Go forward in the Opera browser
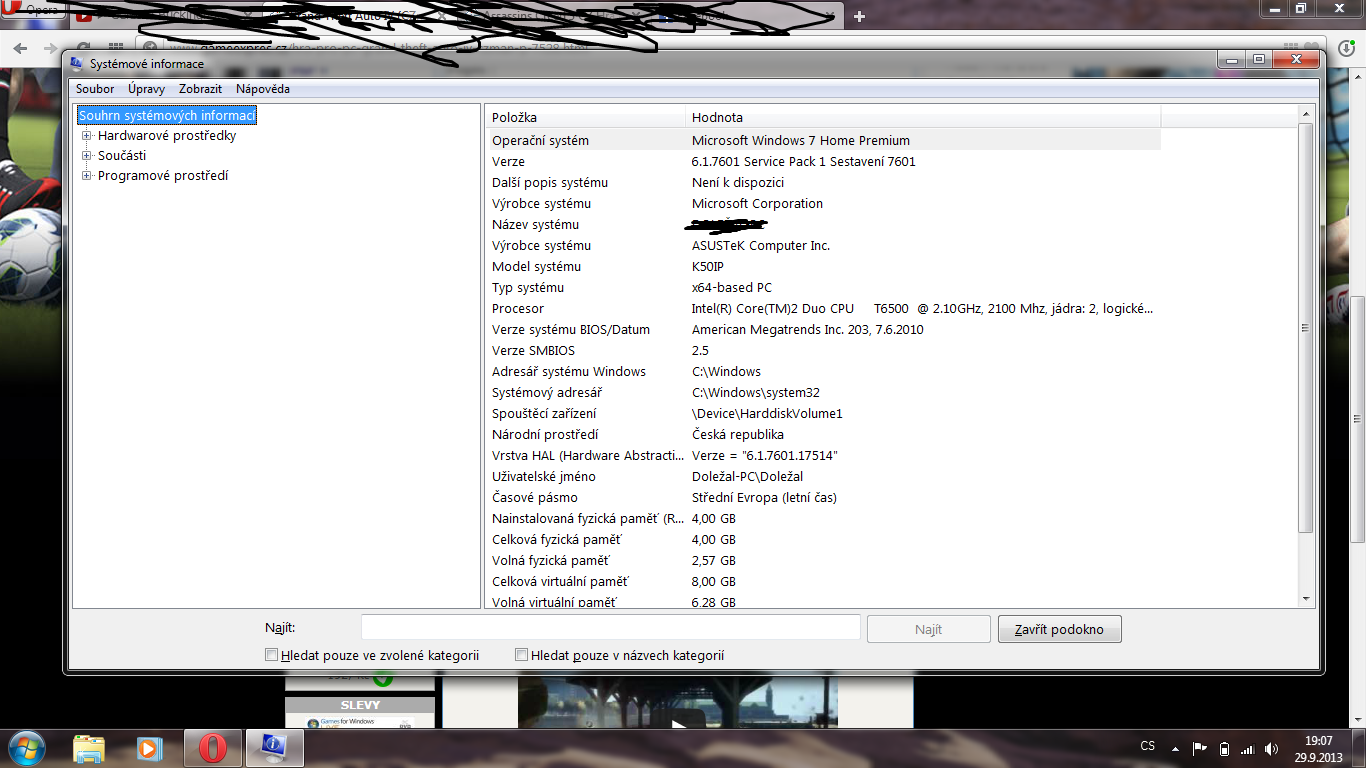 tap(50, 47)
